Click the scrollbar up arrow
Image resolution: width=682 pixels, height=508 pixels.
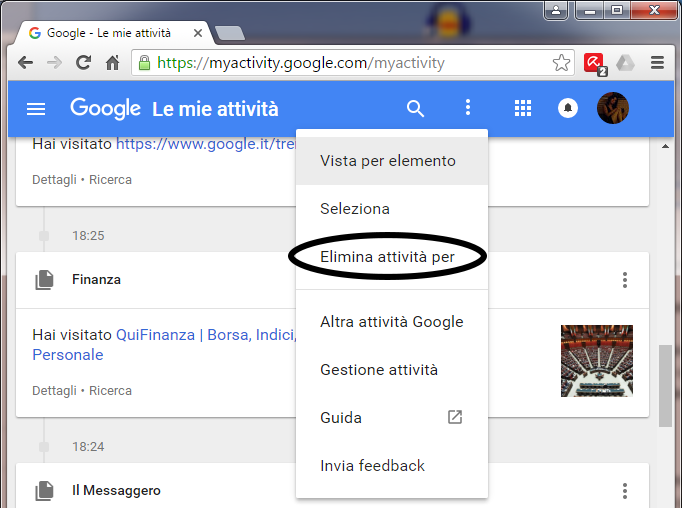[665, 147]
